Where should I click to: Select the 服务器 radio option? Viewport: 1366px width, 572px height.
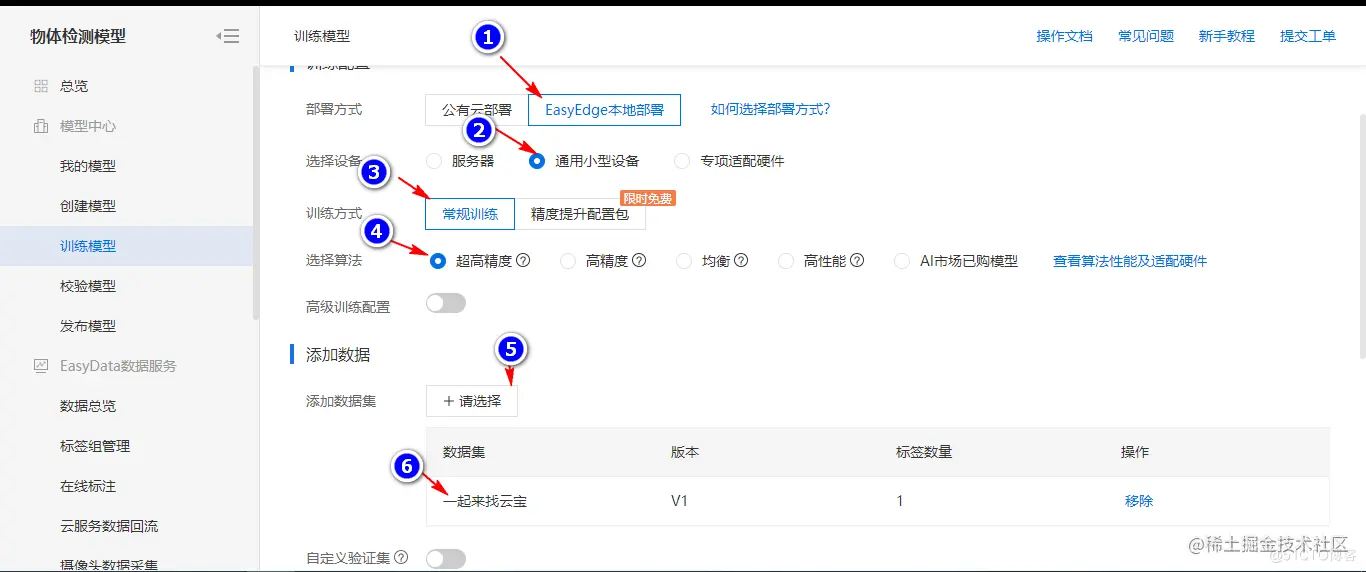click(x=434, y=161)
